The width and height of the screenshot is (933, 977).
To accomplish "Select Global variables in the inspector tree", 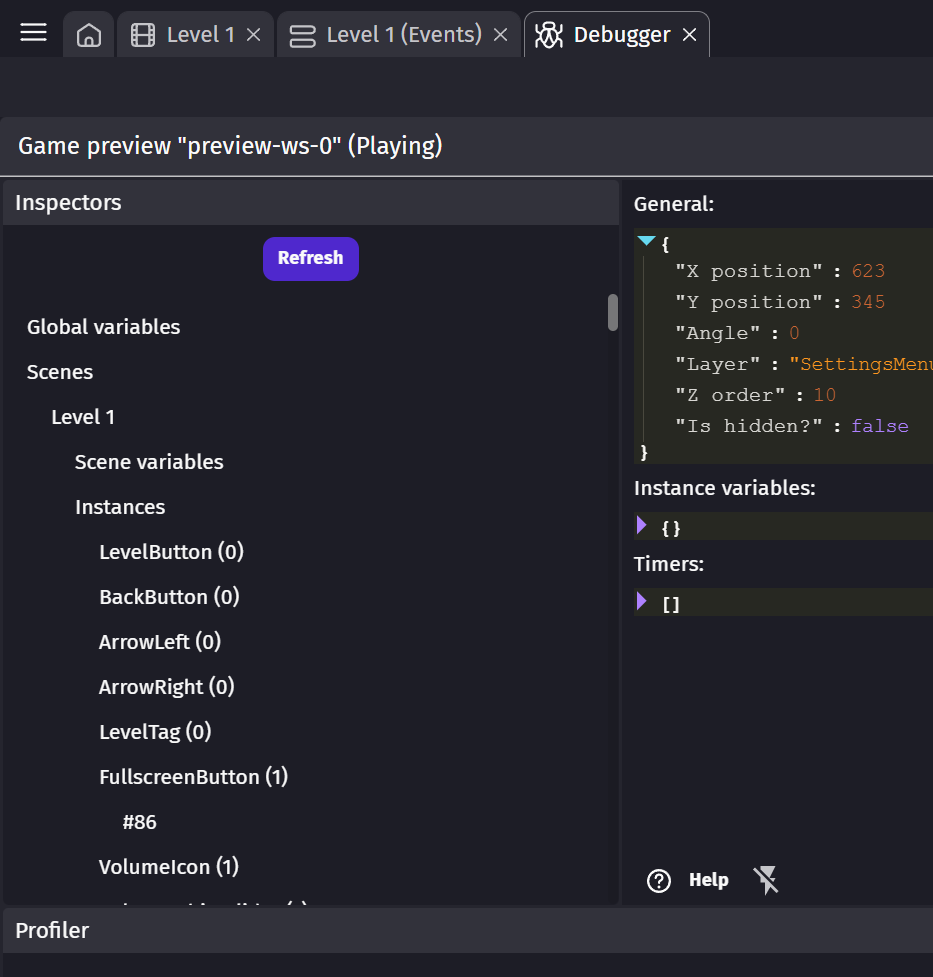I will pyautogui.click(x=104, y=327).
